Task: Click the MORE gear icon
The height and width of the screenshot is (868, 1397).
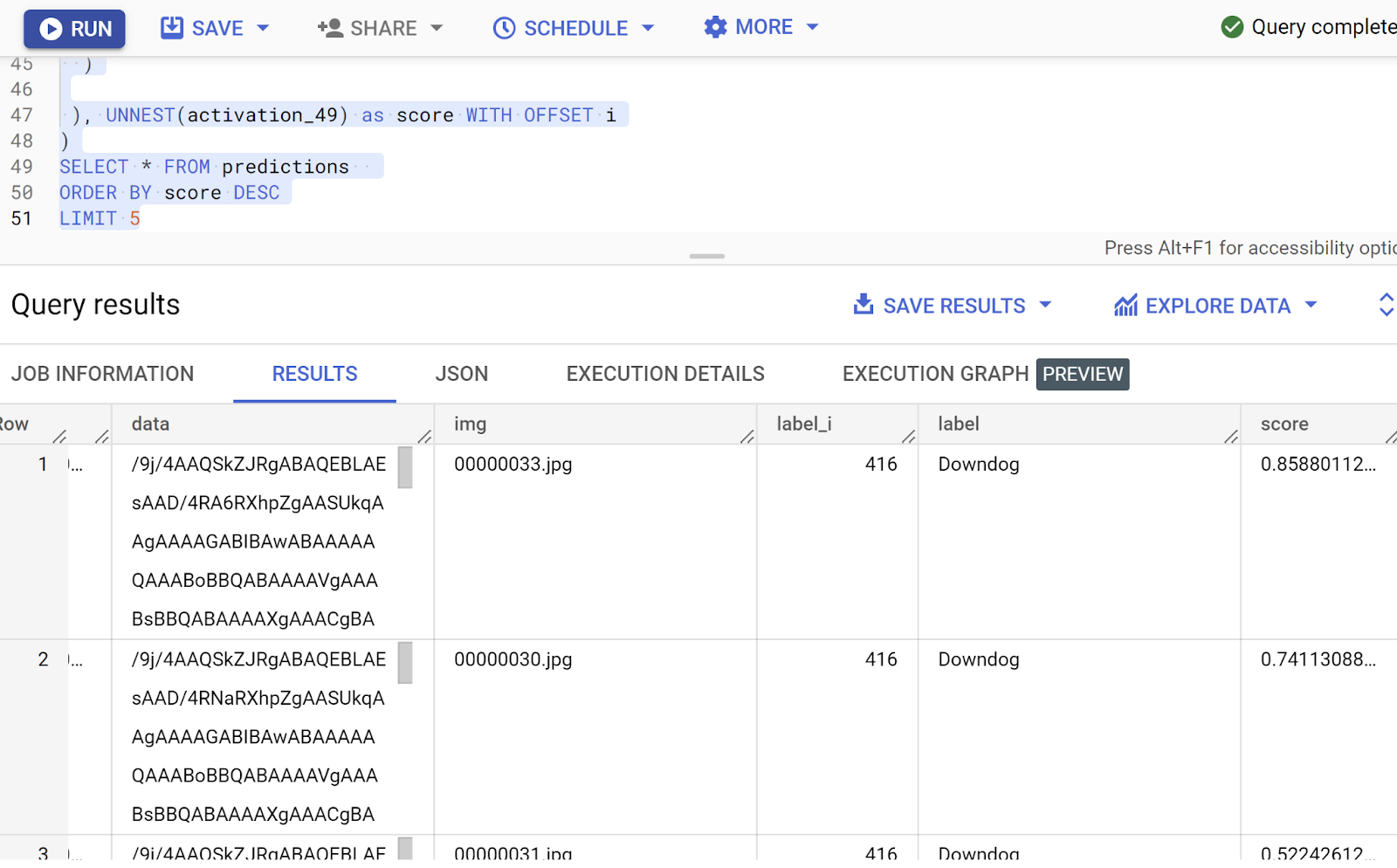Action: click(715, 27)
